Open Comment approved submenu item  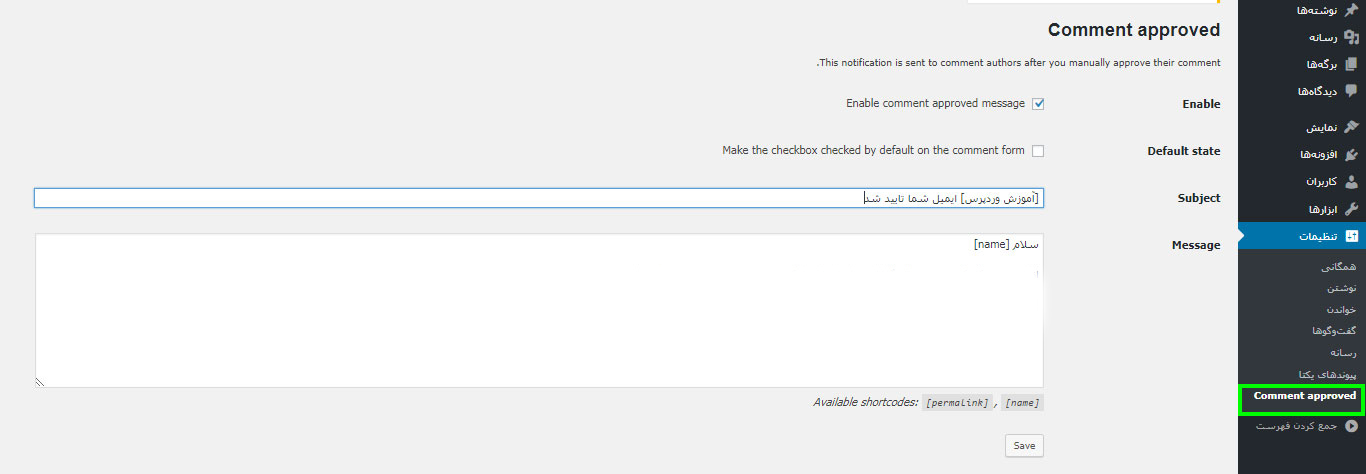[1305, 396]
